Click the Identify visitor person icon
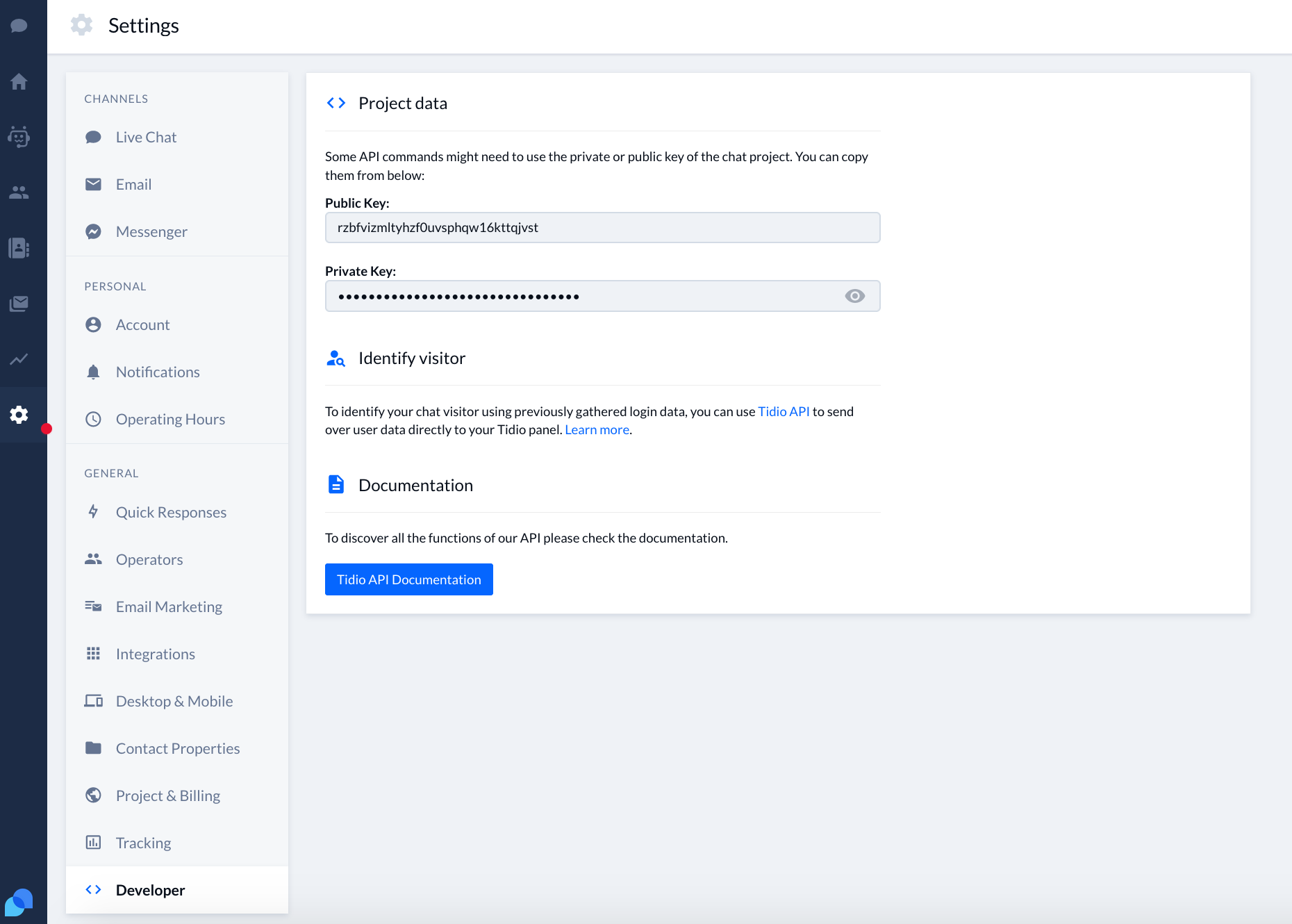The height and width of the screenshot is (924, 1292). (336, 358)
